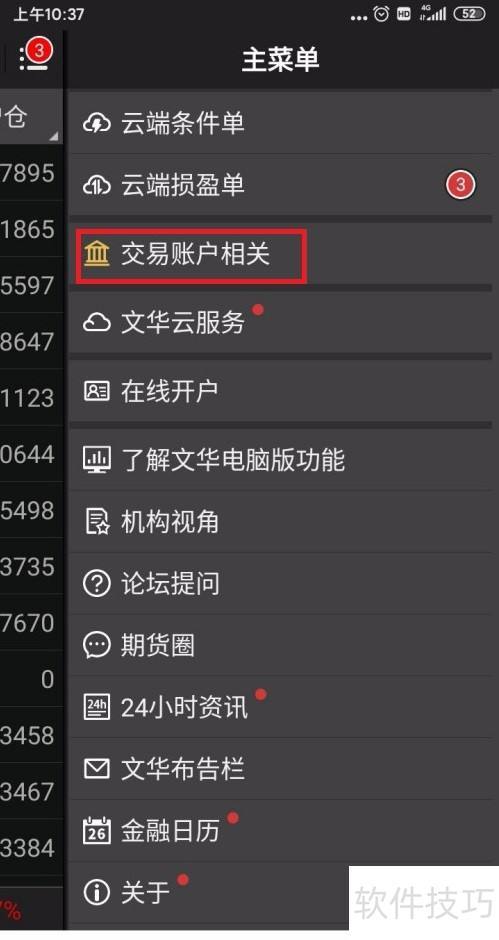This screenshot has width=499, height=940.
Task: Tap the envelope icon for 文华布告栏
Action: [97, 769]
